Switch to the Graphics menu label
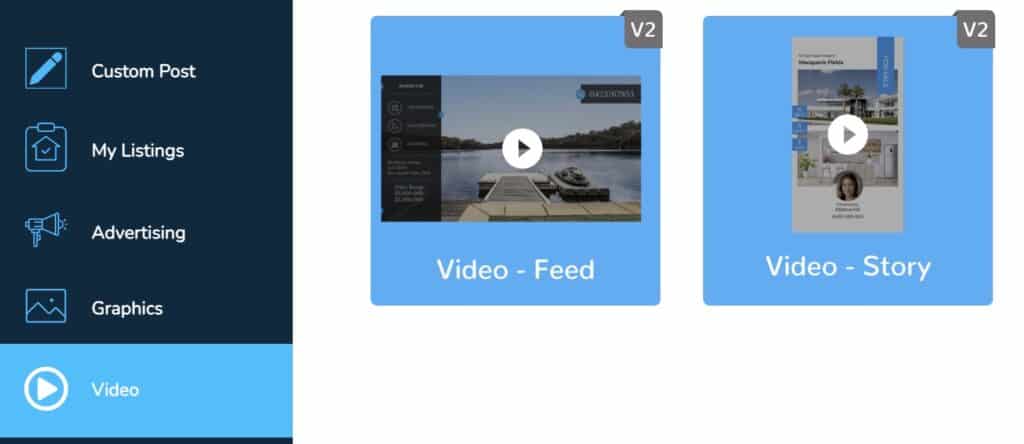Viewport: 1024px width, 444px height. pos(127,308)
